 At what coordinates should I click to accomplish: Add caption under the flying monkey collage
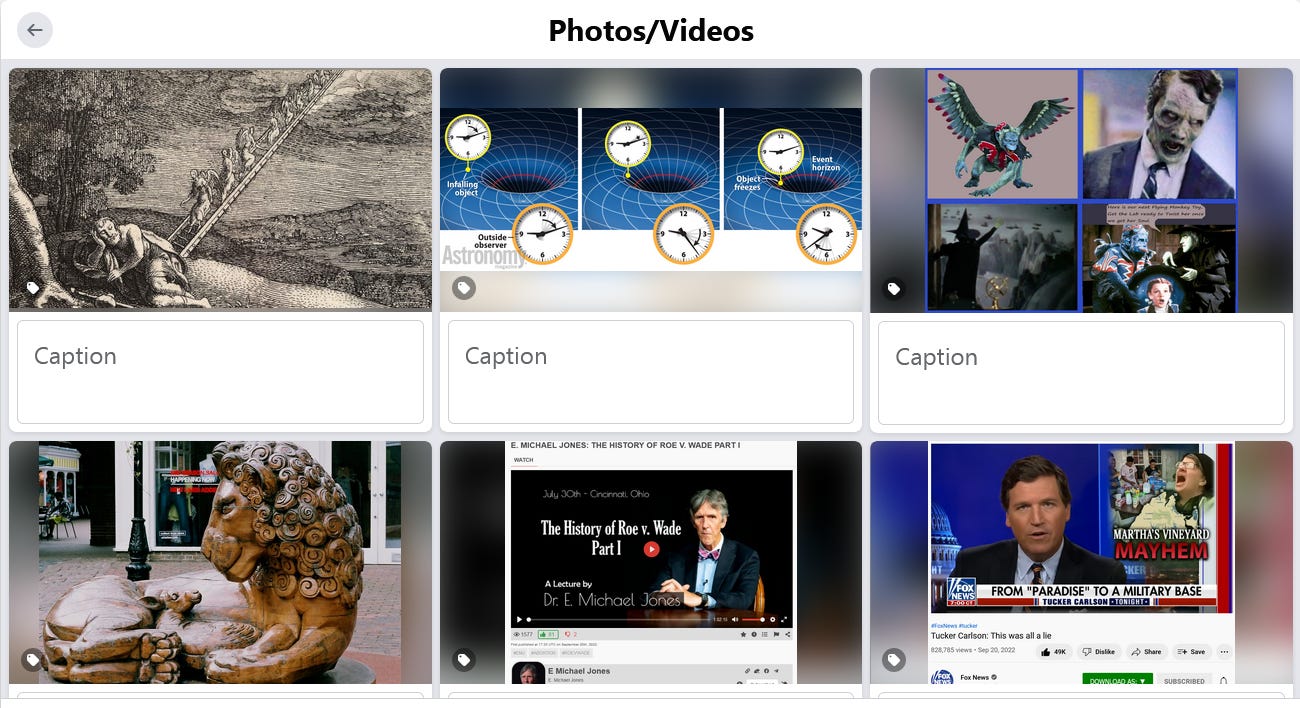coord(1081,373)
